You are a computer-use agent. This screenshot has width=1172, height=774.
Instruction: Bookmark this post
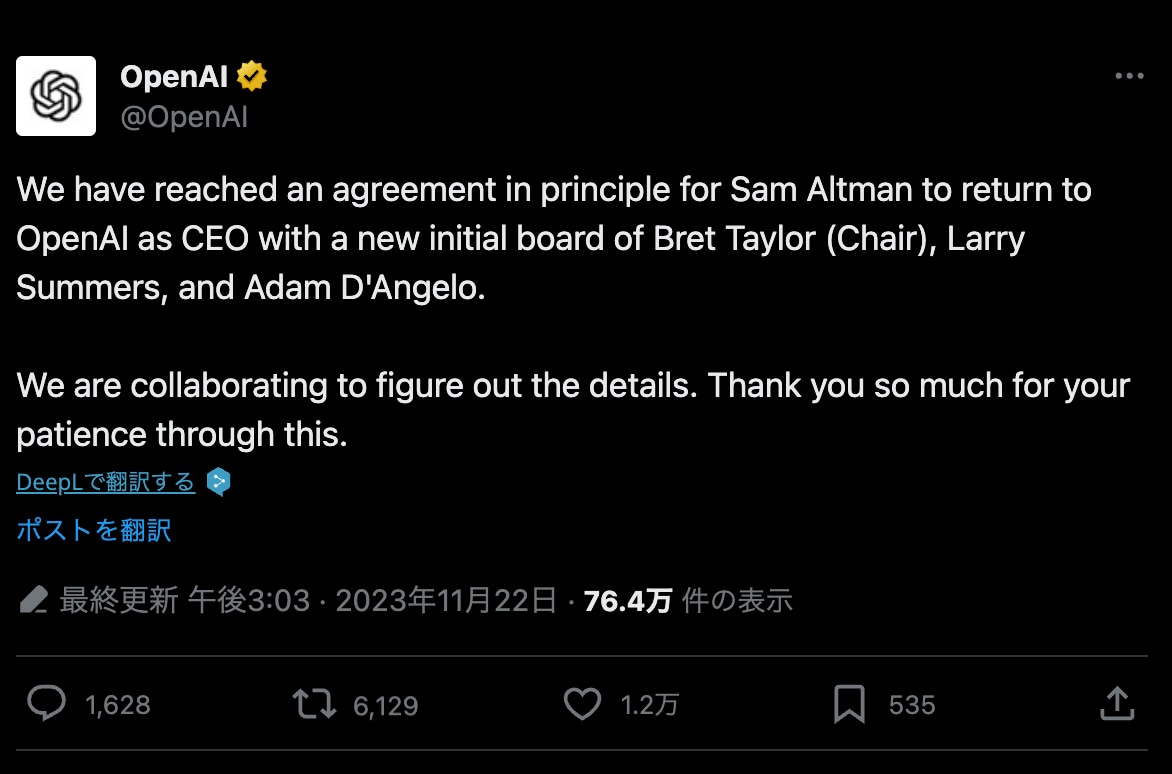pos(849,704)
